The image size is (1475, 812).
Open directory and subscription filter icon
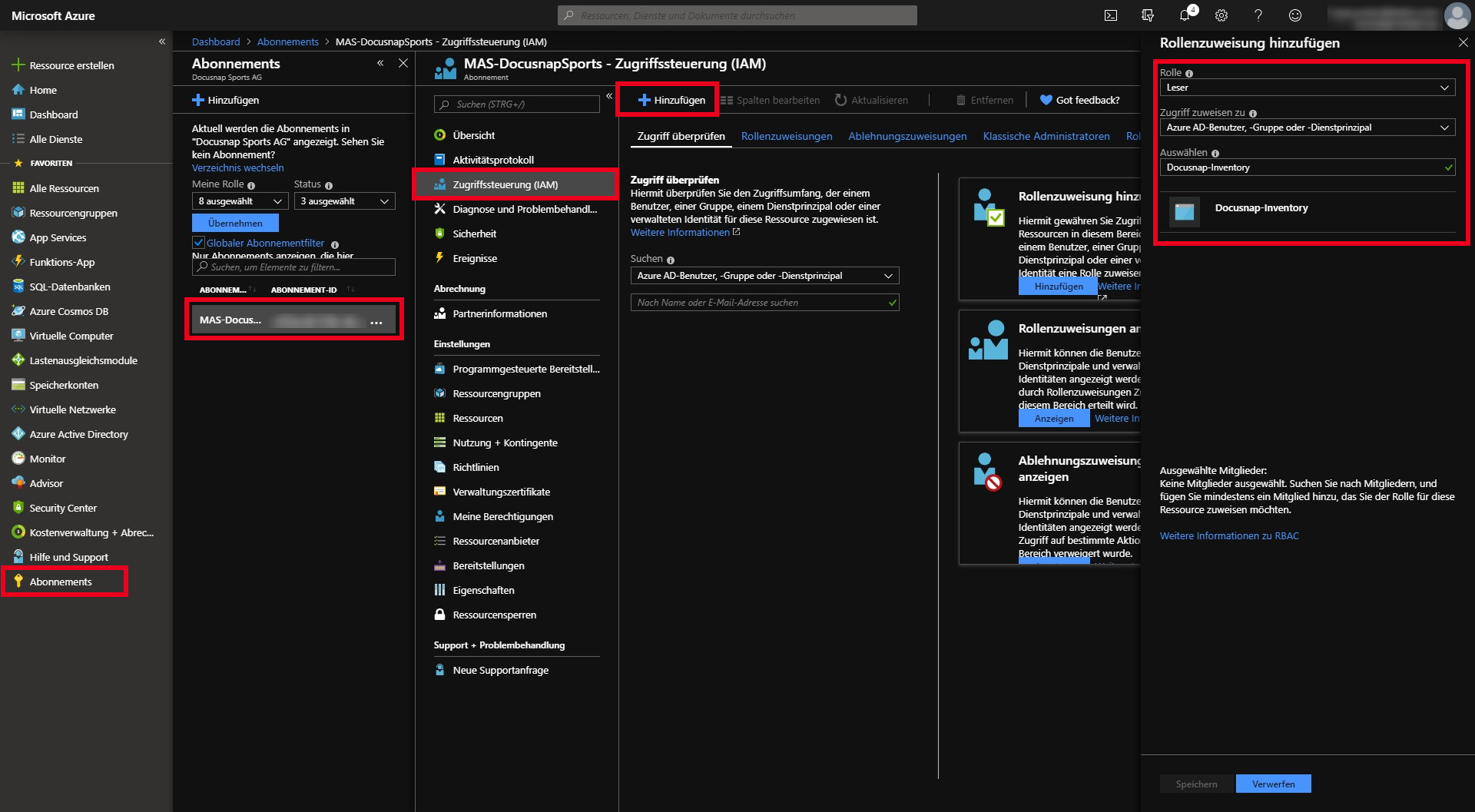[1148, 15]
